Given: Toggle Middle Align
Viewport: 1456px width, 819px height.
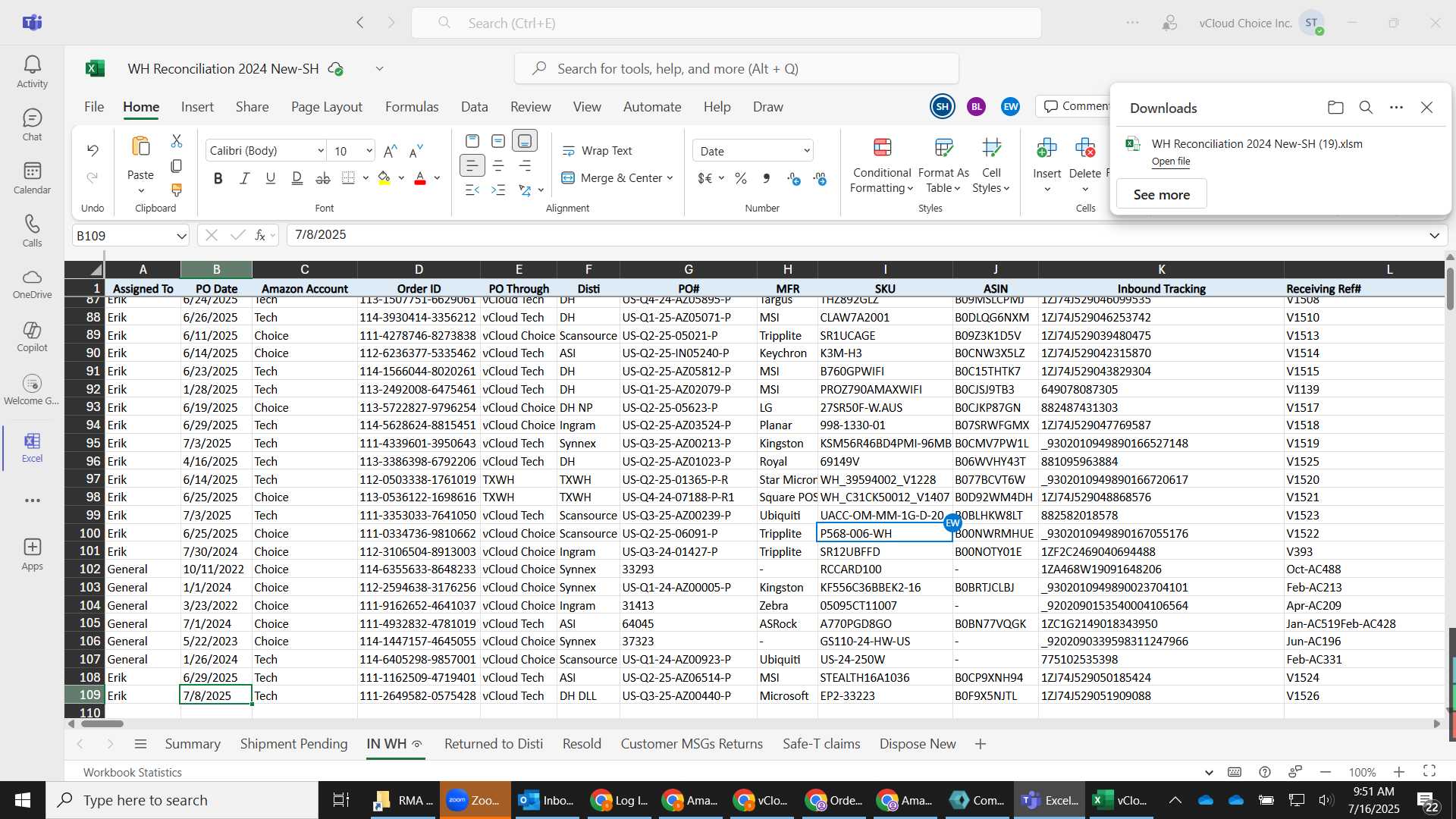Looking at the screenshot, I should tap(498, 141).
